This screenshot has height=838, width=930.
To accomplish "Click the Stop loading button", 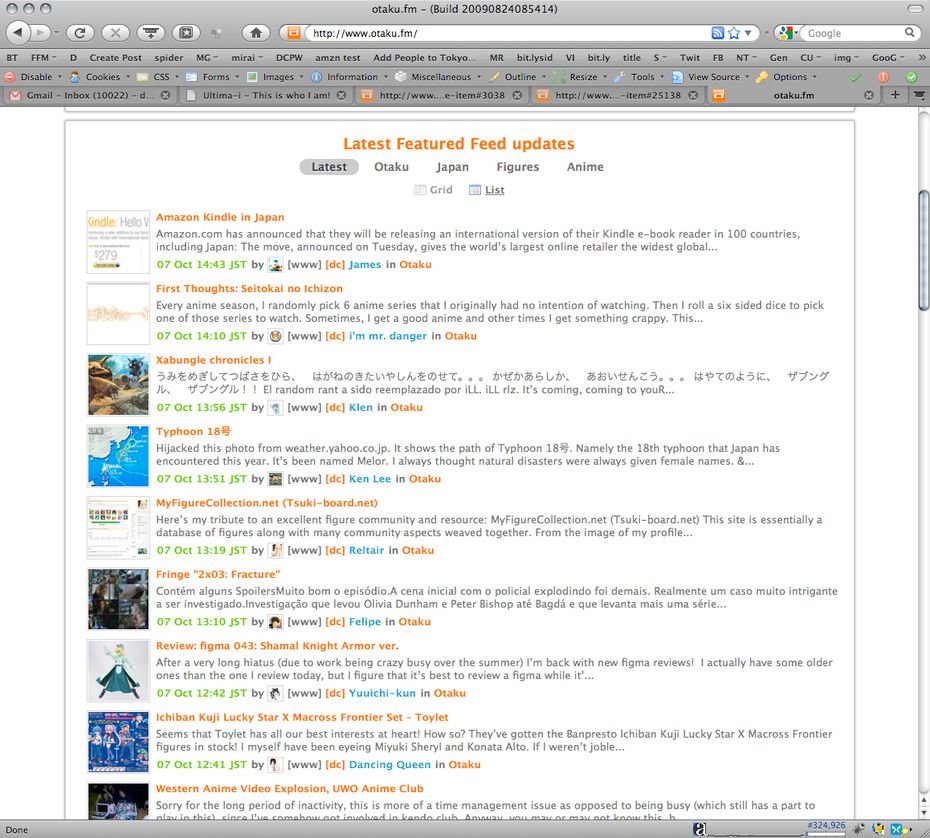I will coord(114,33).
